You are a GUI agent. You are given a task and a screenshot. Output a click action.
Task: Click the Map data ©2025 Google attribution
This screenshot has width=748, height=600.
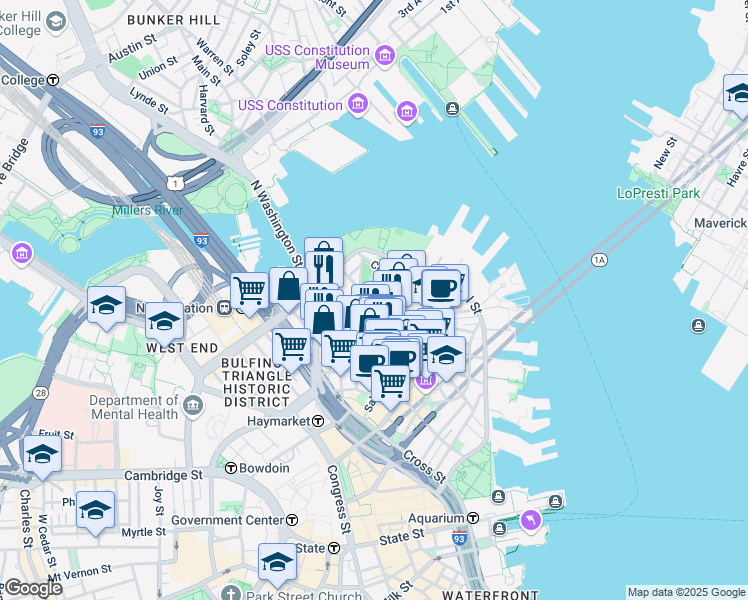686,592
